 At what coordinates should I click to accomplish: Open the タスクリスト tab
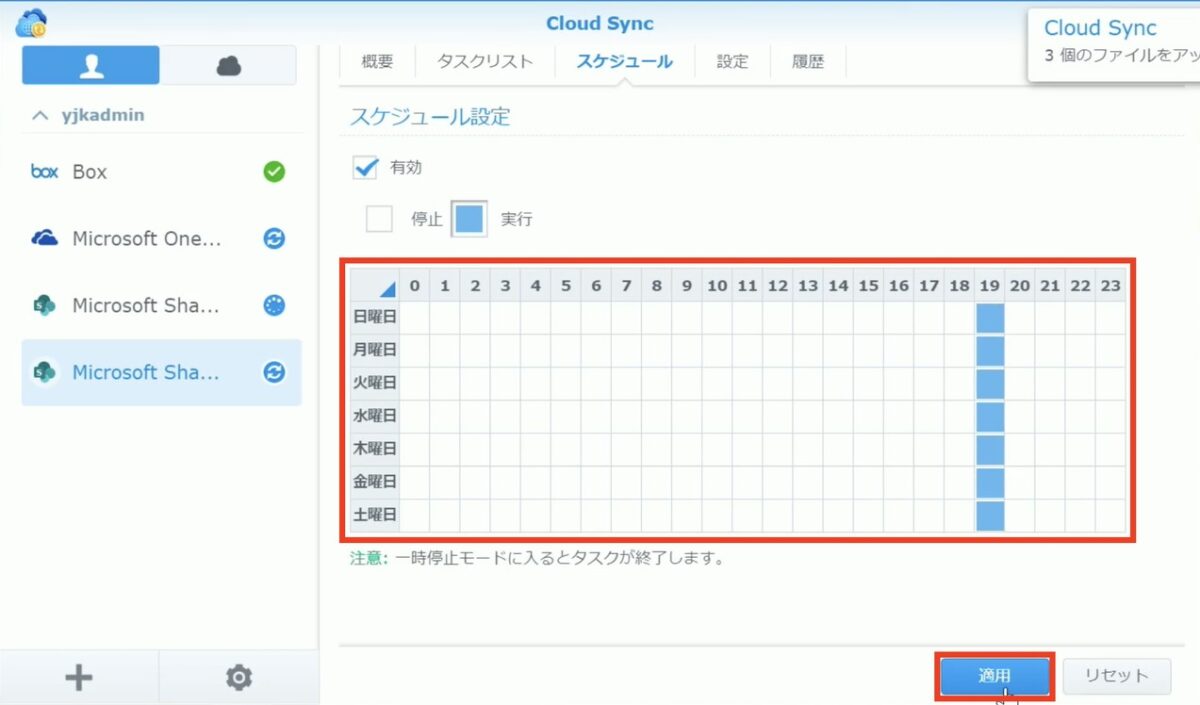483,61
